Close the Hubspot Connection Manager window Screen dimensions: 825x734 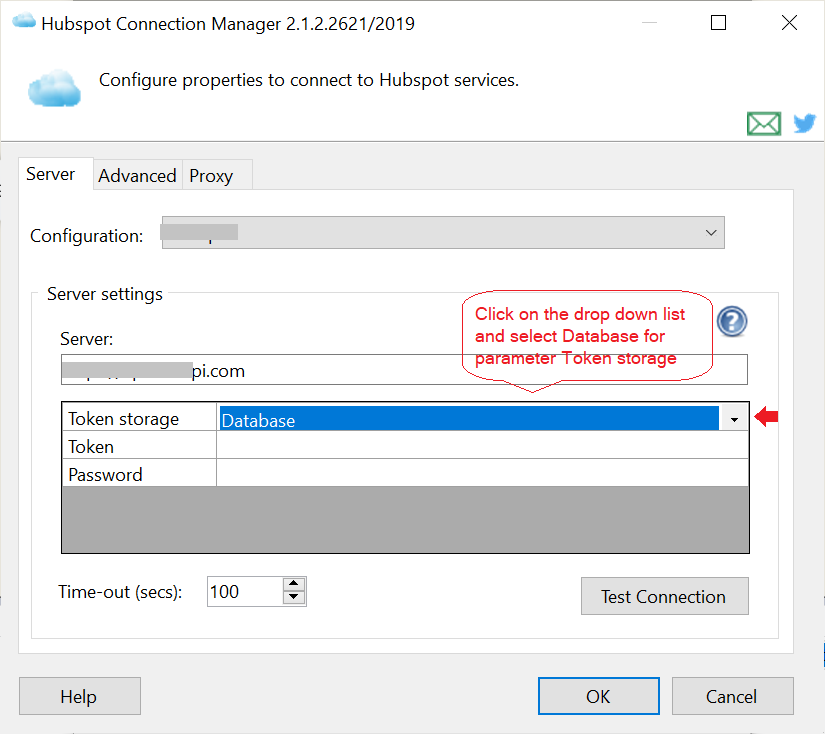point(789,23)
